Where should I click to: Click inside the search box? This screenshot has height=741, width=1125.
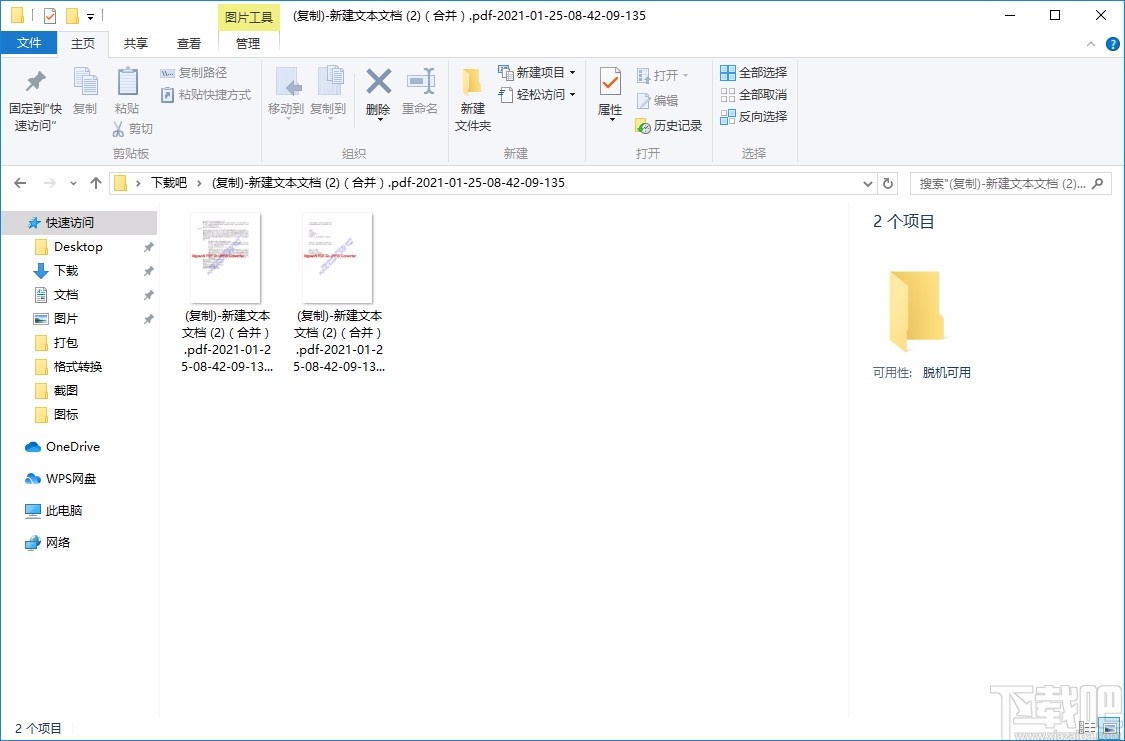(x=1000, y=183)
